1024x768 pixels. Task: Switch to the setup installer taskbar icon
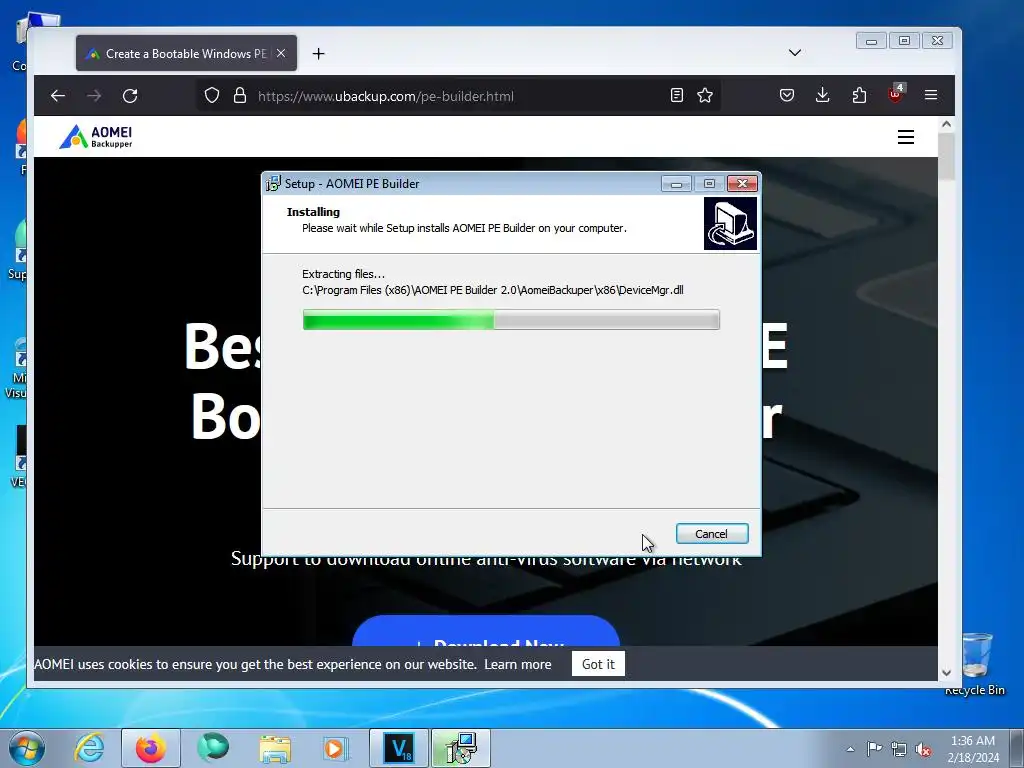pos(461,748)
